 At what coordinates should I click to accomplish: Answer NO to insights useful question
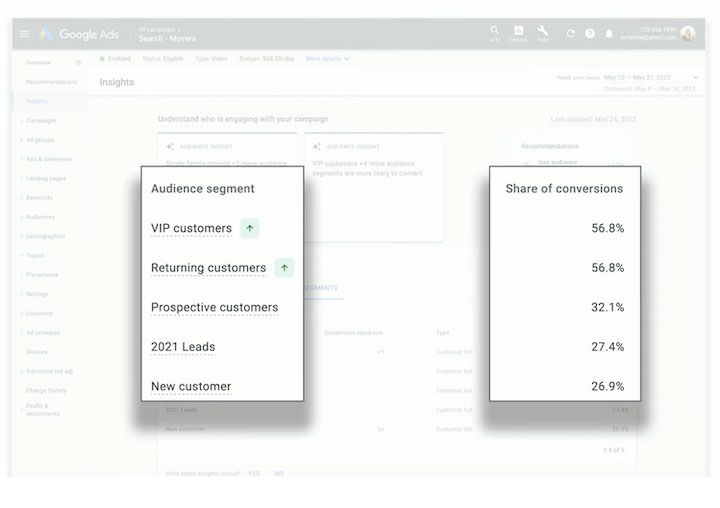pyautogui.click(x=279, y=474)
